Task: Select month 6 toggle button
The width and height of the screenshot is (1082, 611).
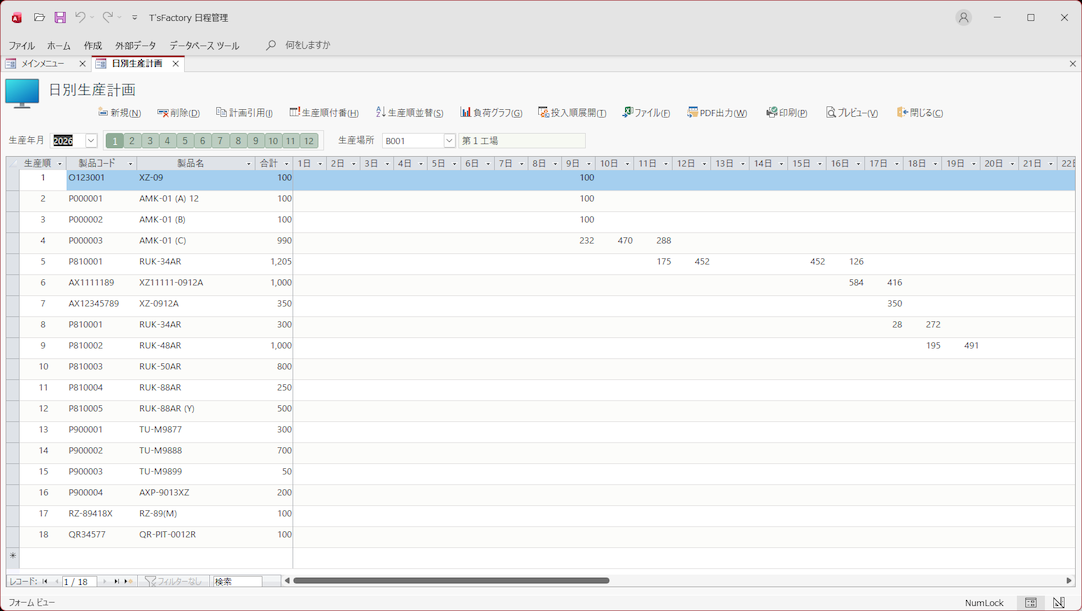Action: (202, 141)
